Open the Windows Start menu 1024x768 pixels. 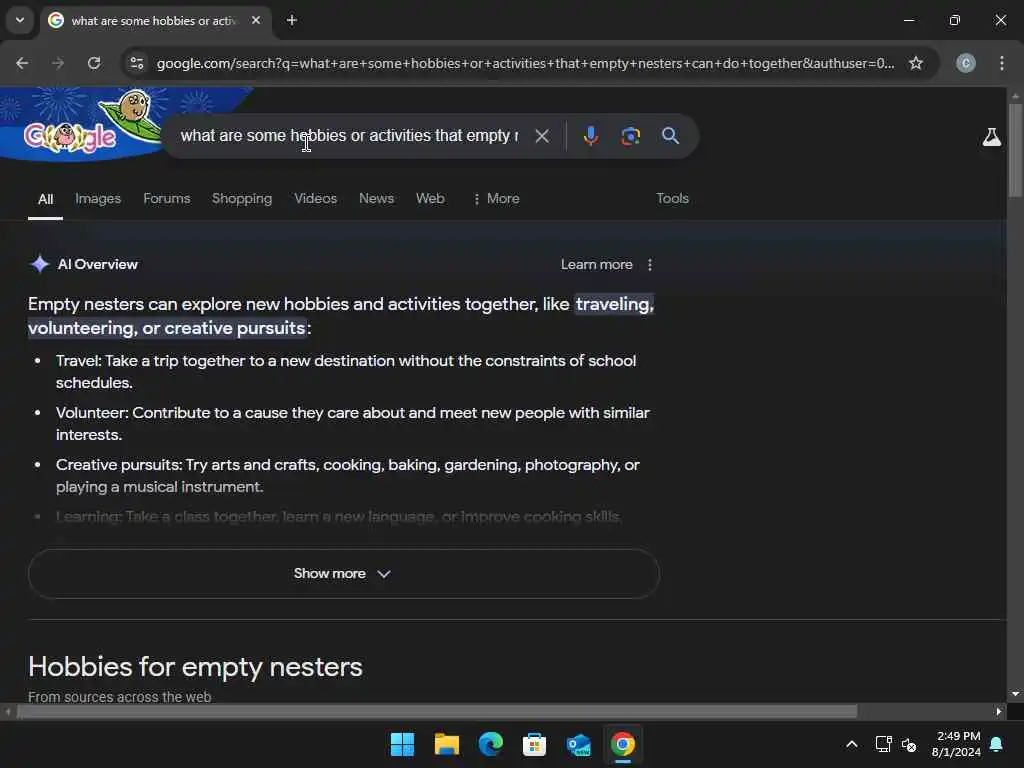[402, 744]
